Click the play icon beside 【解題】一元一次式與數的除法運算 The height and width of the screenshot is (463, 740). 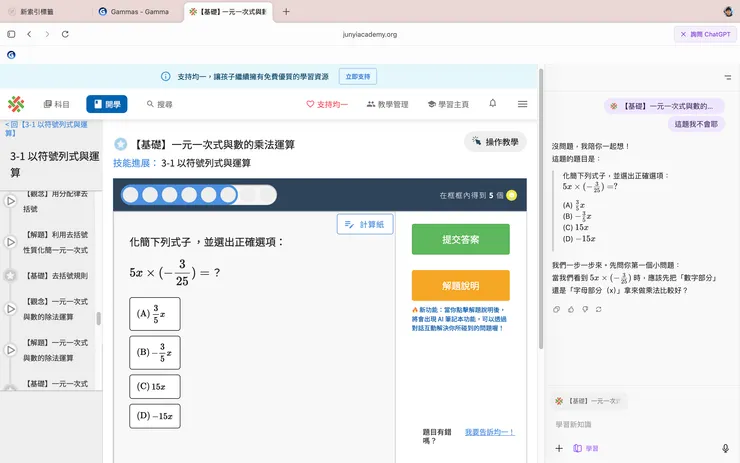[10, 350]
